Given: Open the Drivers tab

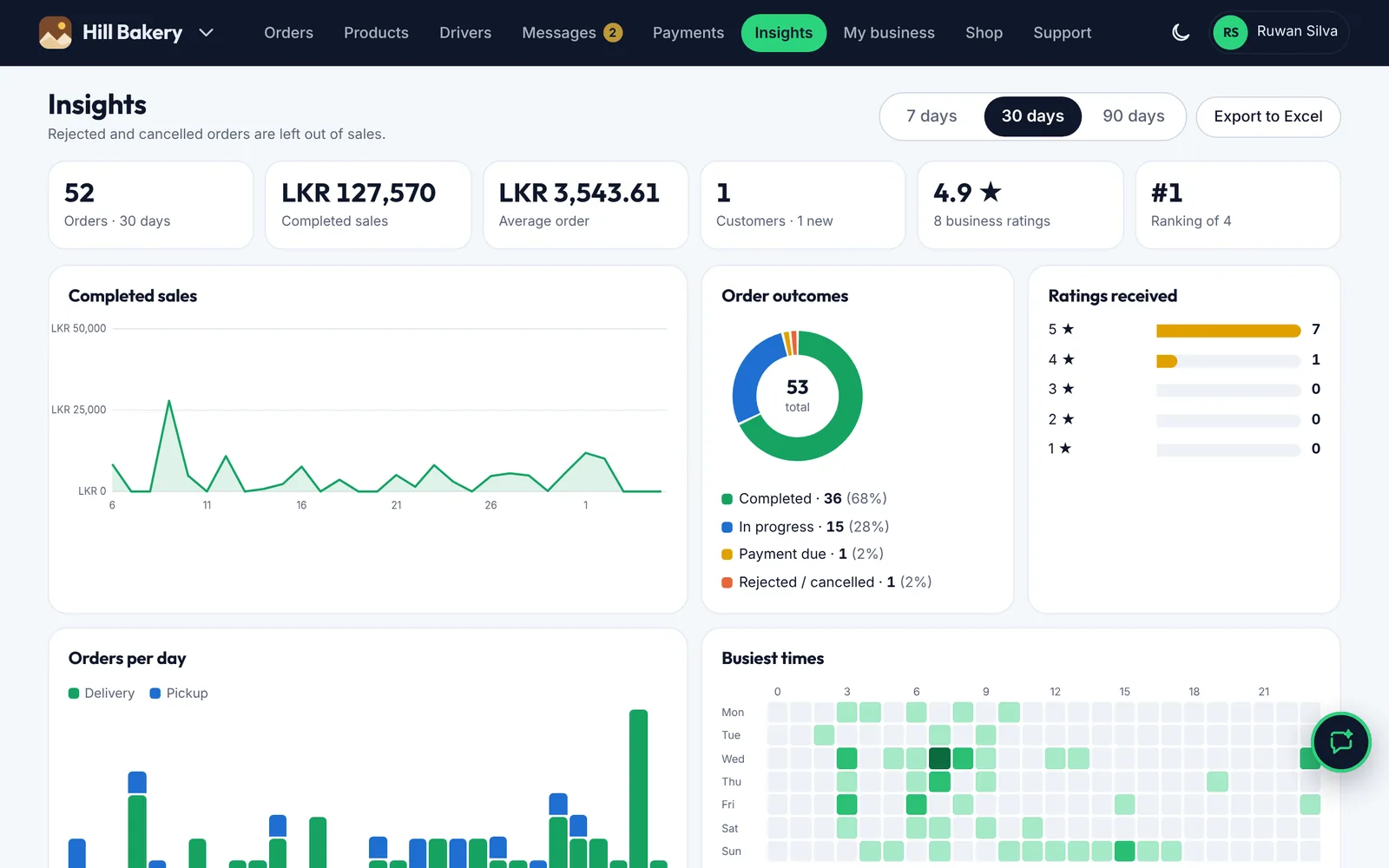Looking at the screenshot, I should click(465, 33).
